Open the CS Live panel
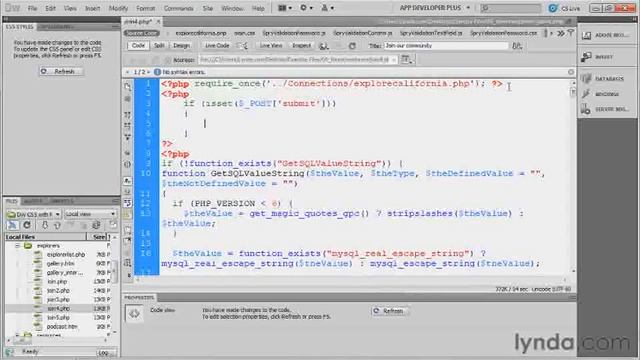The image size is (640, 360). [564, 8]
